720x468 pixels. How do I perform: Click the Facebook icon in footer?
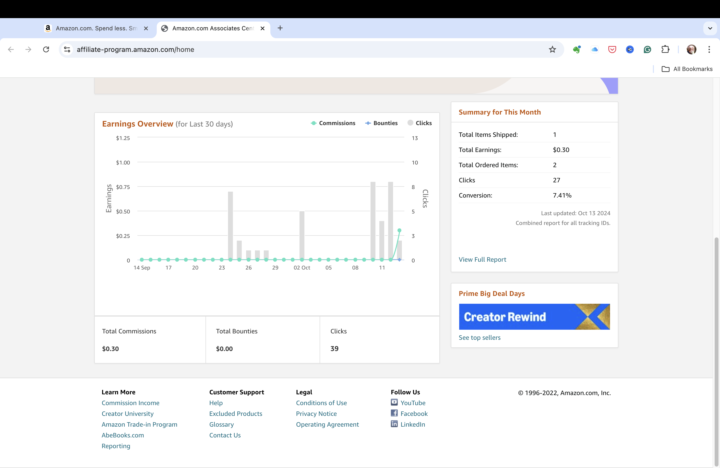pos(394,413)
